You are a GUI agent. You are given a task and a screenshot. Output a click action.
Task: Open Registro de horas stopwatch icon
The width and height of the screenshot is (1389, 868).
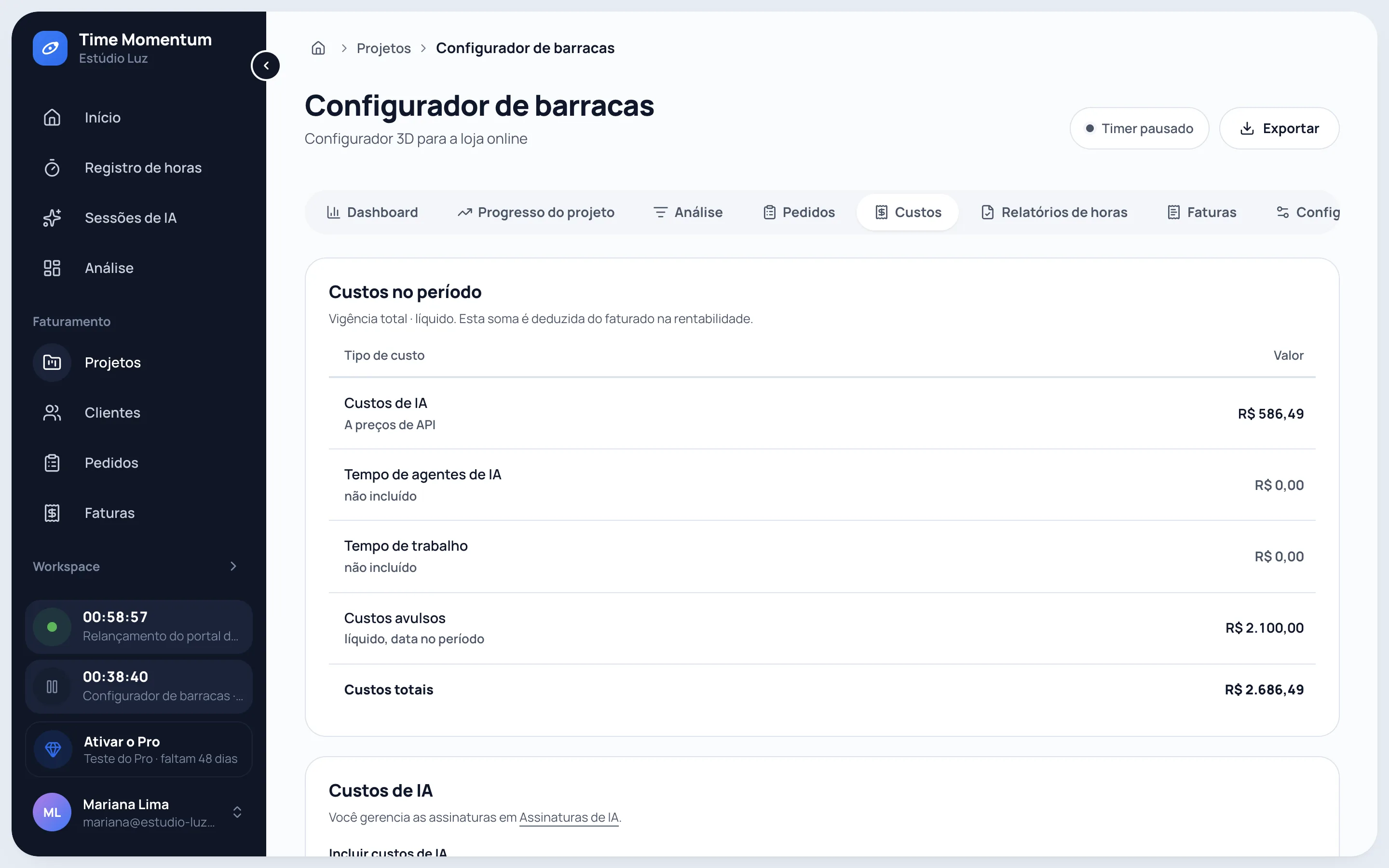click(52, 168)
